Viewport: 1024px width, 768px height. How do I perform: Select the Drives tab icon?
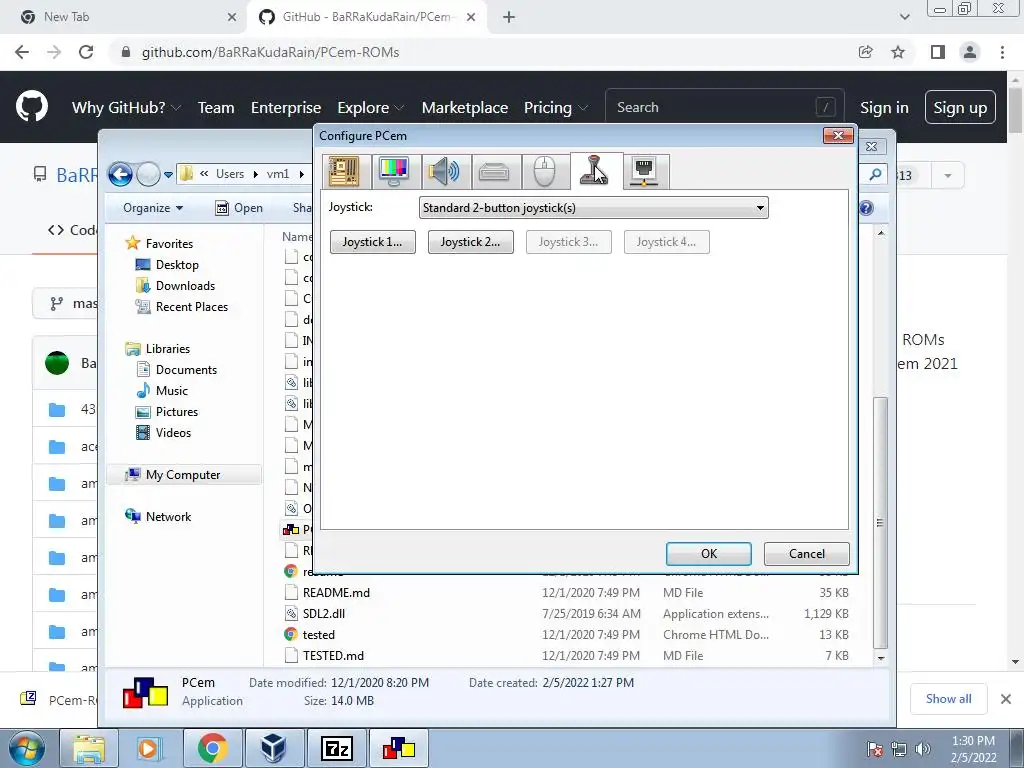coord(495,172)
